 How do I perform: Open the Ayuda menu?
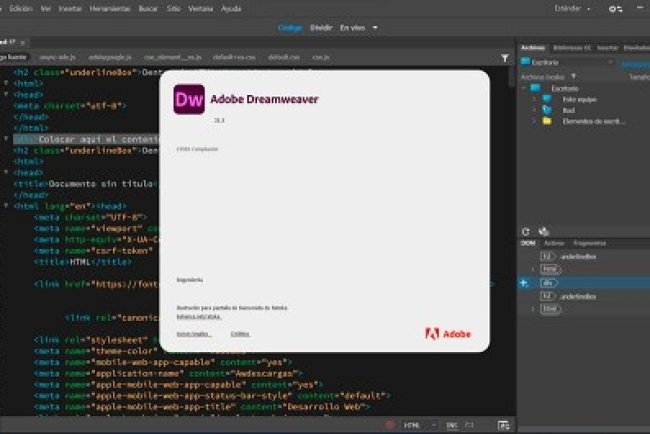[x=231, y=8]
